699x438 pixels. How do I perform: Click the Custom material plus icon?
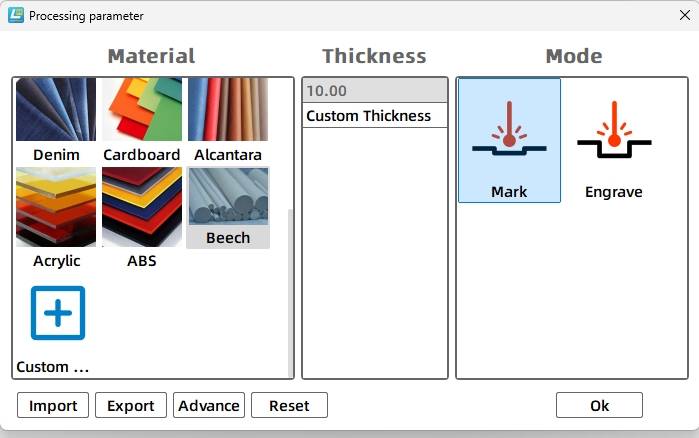tap(58, 313)
